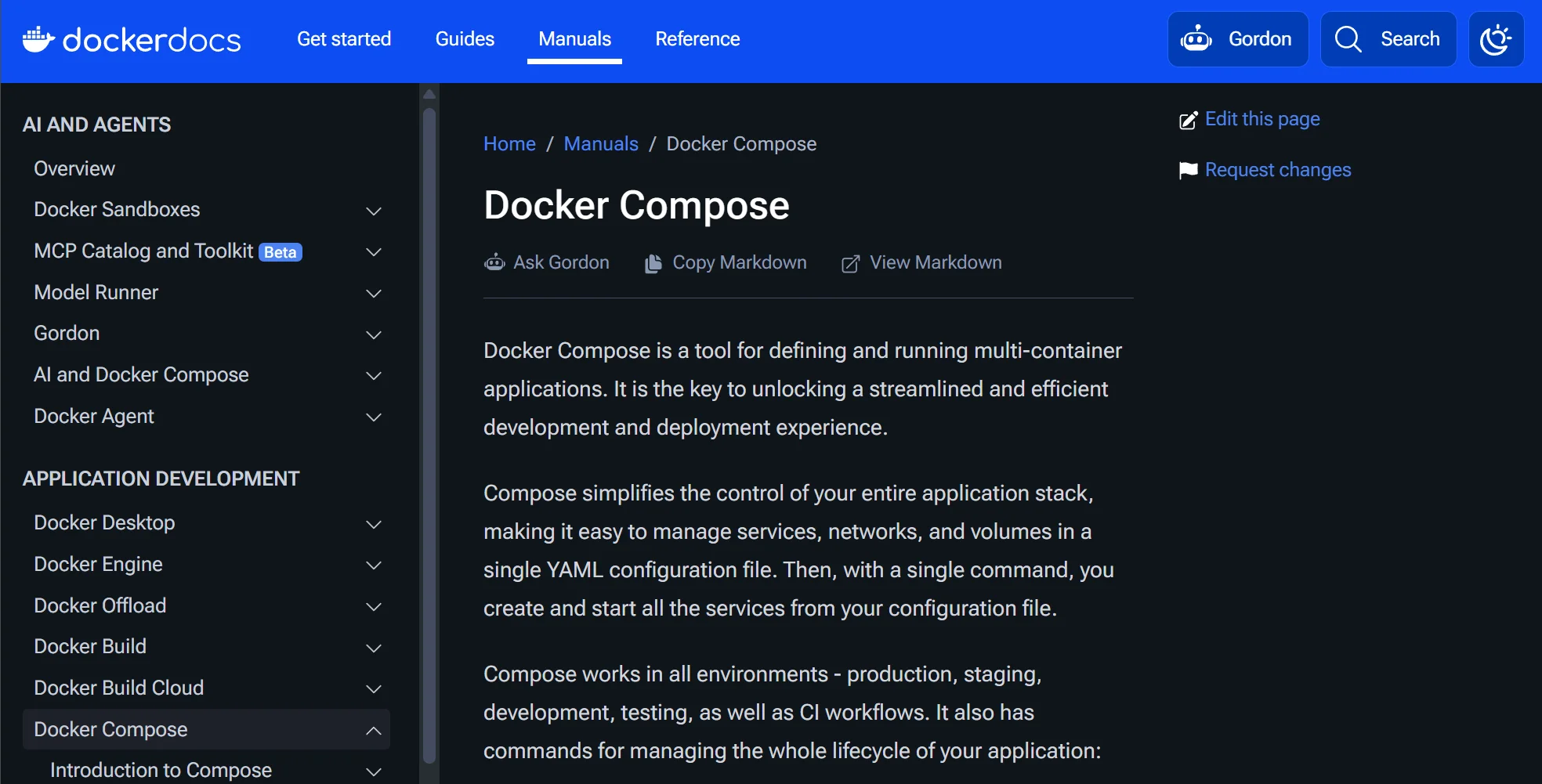Open the Request changes link
The image size is (1542, 784).
pos(1278,170)
